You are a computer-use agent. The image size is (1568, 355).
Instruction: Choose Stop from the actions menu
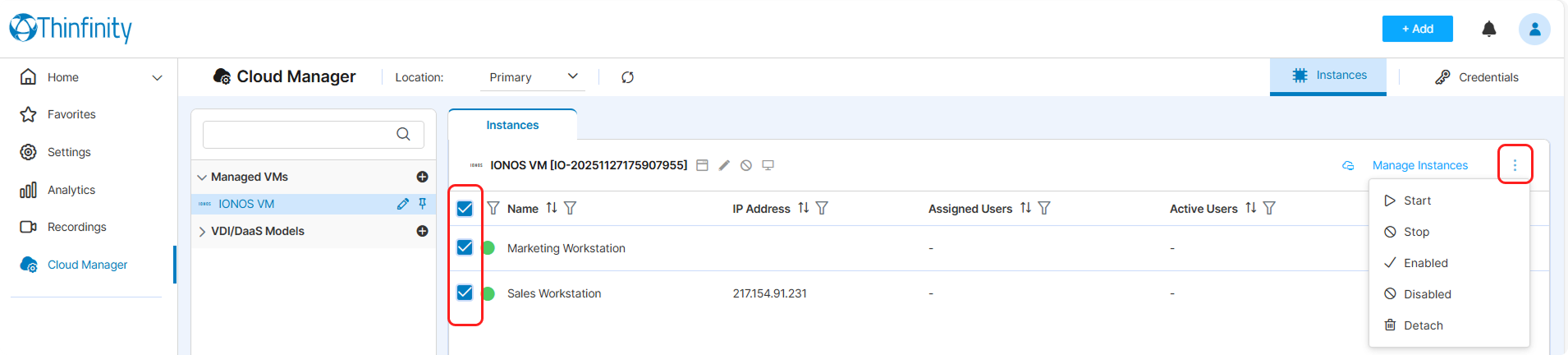(1415, 232)
